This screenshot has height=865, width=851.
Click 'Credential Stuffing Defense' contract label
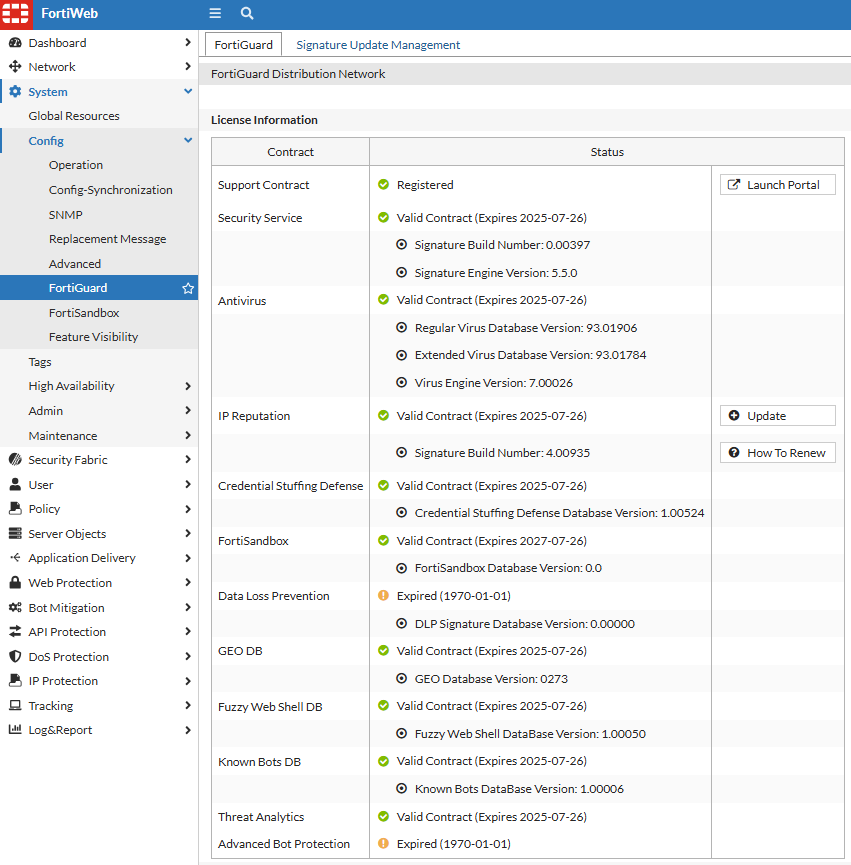pos(291,485)
